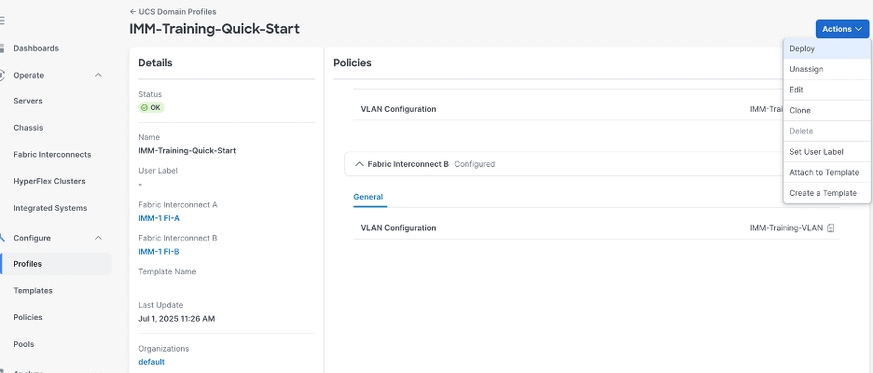Screen dimensions: 873x373
Task: Open Servers in the sidebar
Action: tap(28, 101)
